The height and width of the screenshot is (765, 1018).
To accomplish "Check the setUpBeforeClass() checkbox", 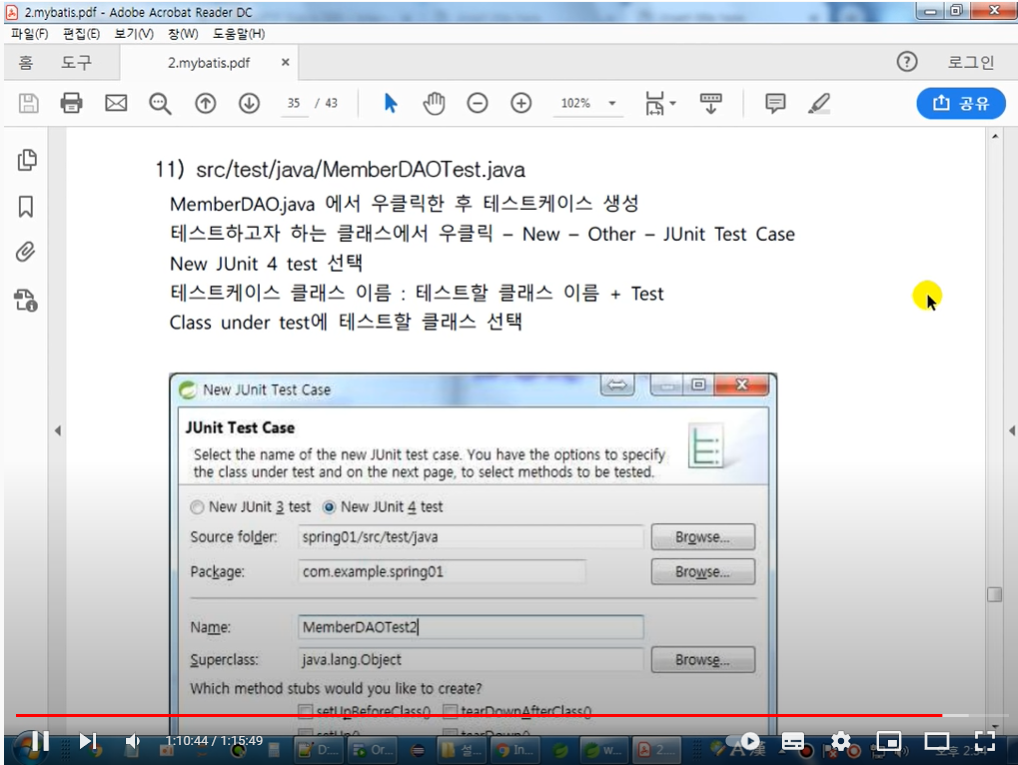I will click(305, 712).
